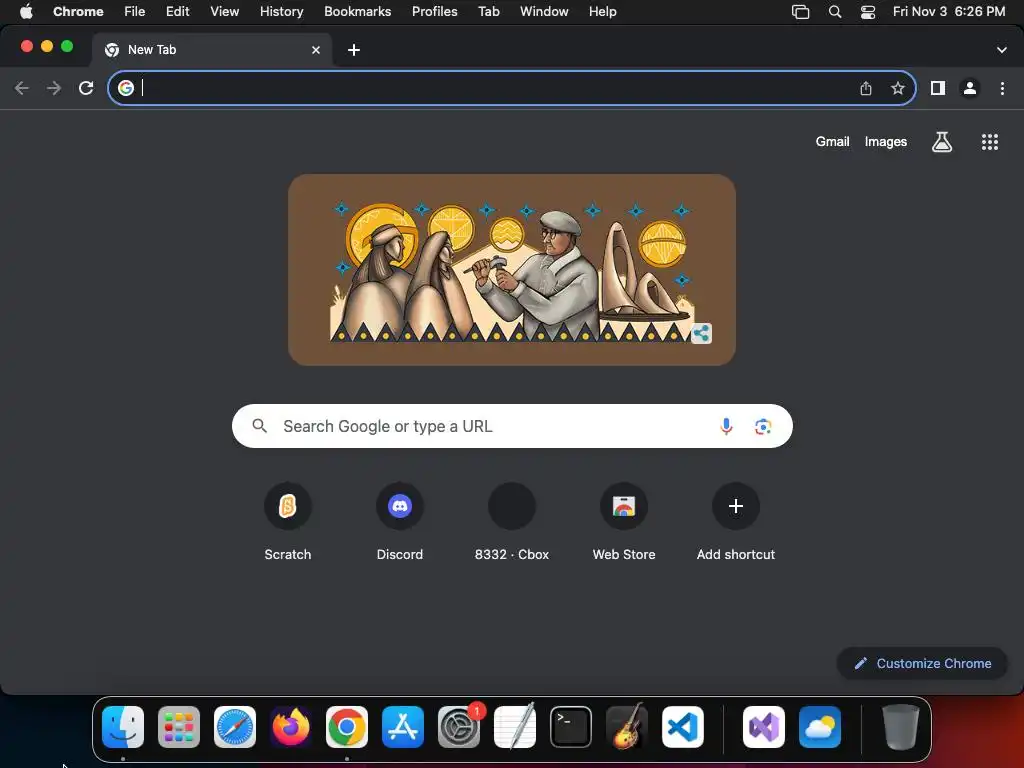Open the Scratch shortcut

click(287, 522)
